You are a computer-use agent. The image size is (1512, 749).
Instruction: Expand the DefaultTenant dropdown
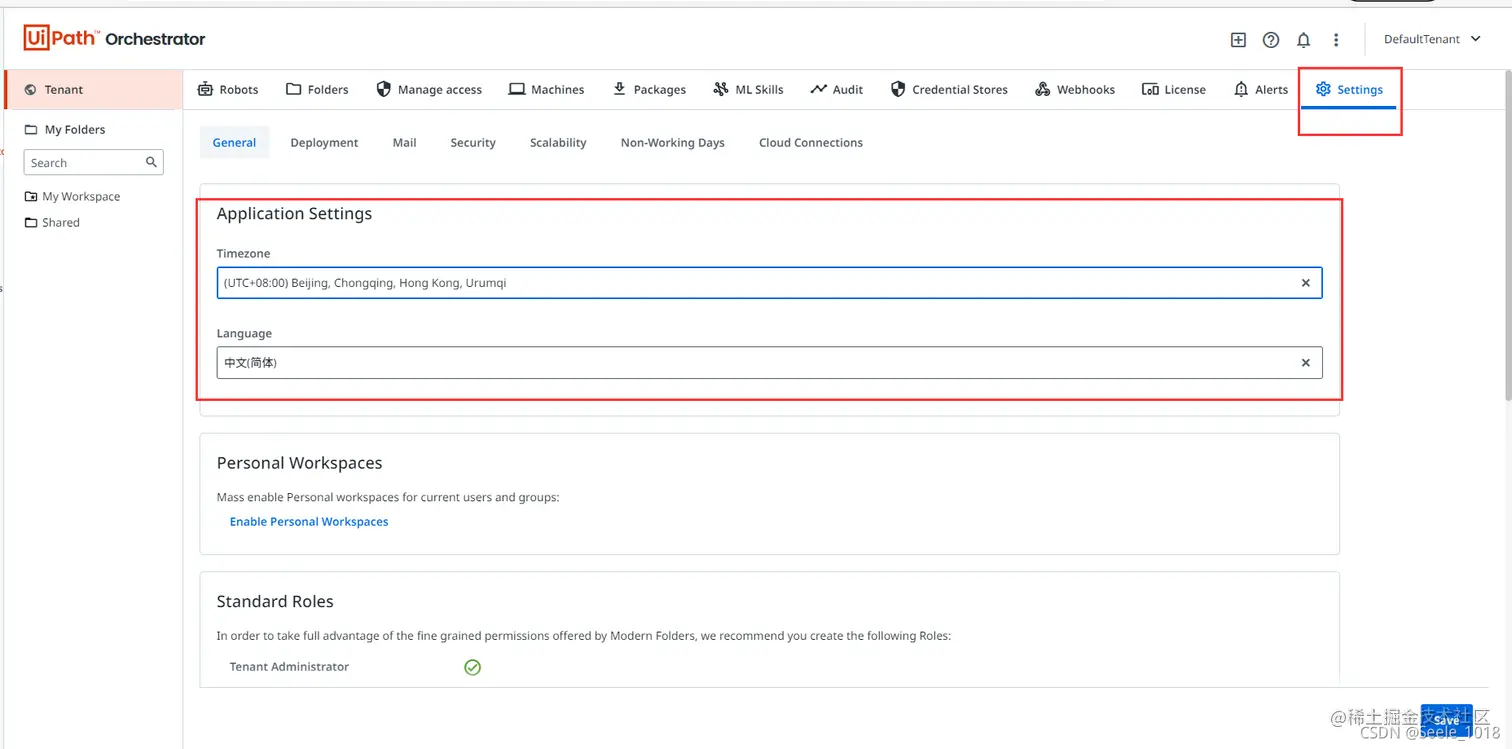click(x=1432, y=39)
